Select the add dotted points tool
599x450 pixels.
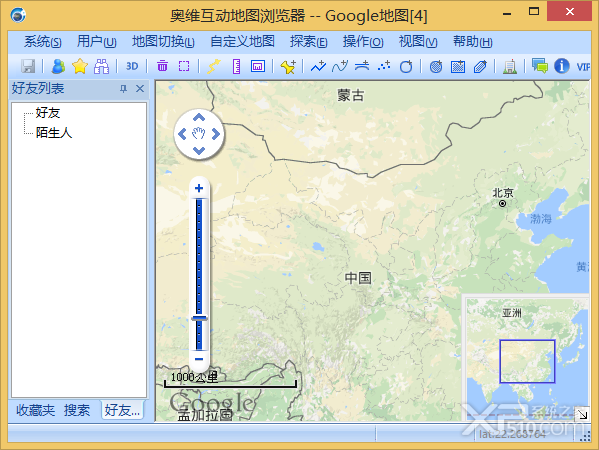[x=384, y=66]
